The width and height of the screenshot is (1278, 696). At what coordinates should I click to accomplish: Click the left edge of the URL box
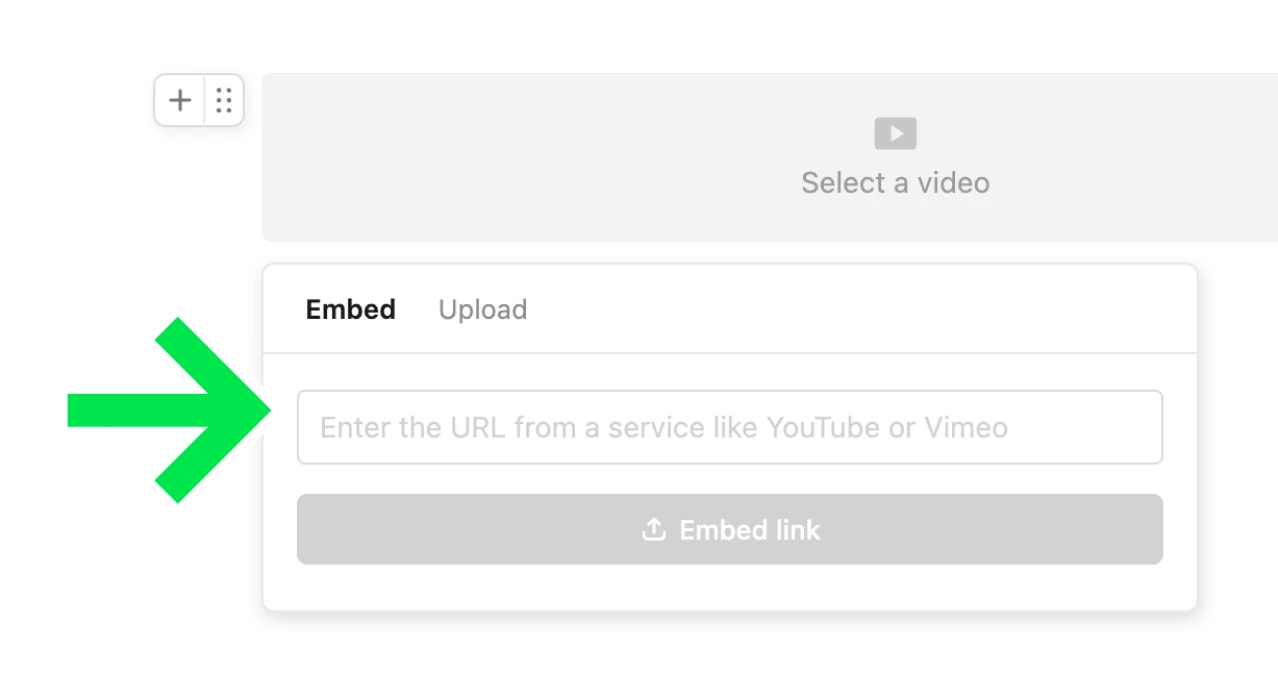click(305, 427)
